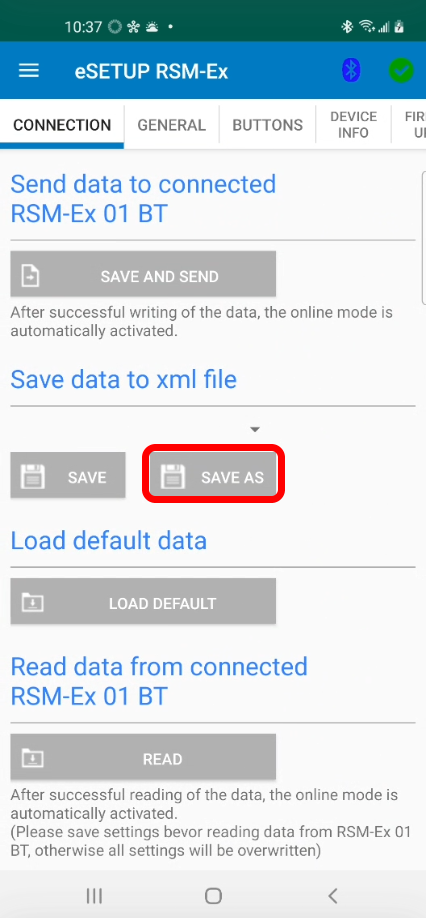This screenshot has height=918, width=426.
Task: Open the hamburger navigation menu
Action: coord(29,71)
